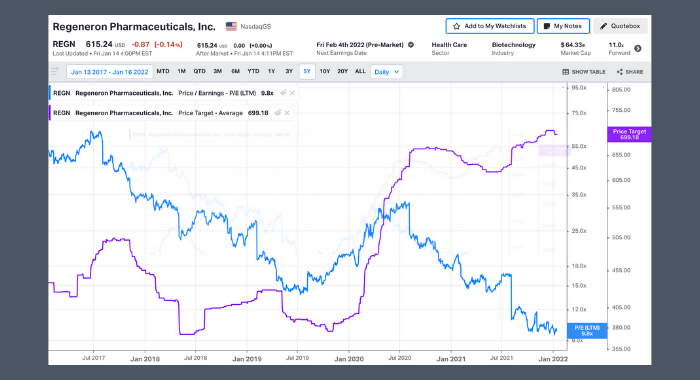Click the star icon on Add to My Watchlists
700x380 pixels.
pyautogui.click(x=456, y=26)
